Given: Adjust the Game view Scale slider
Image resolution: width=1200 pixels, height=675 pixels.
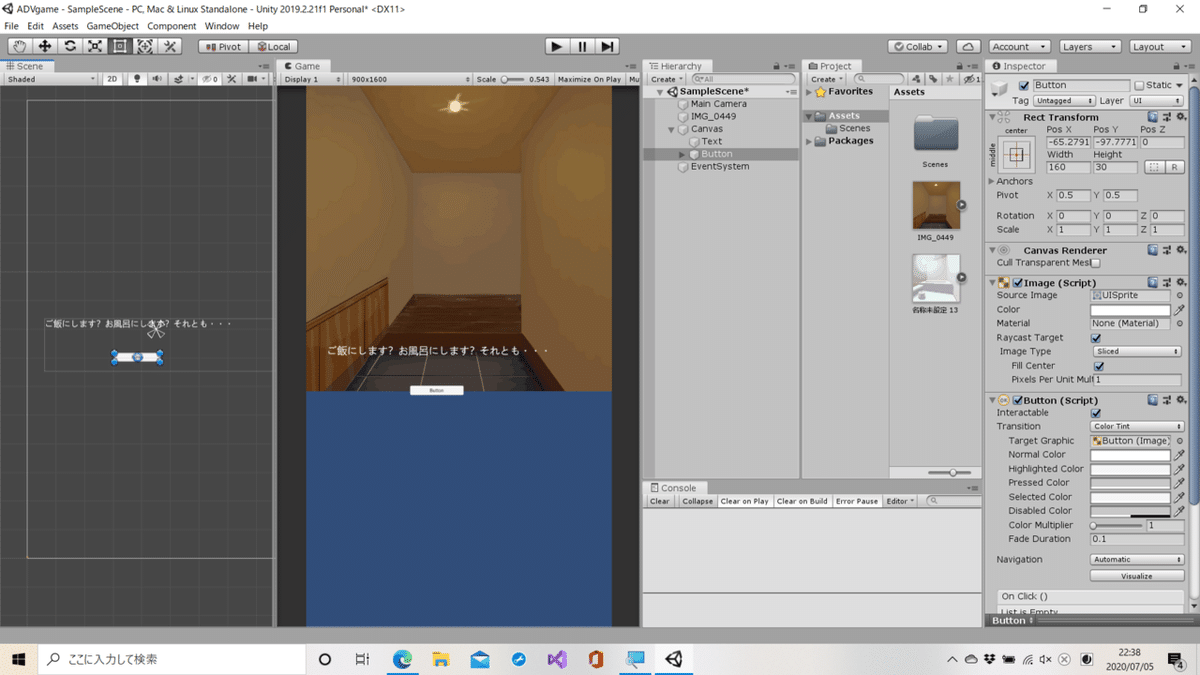Looking at the screenshot, I should tap(513, 79).
